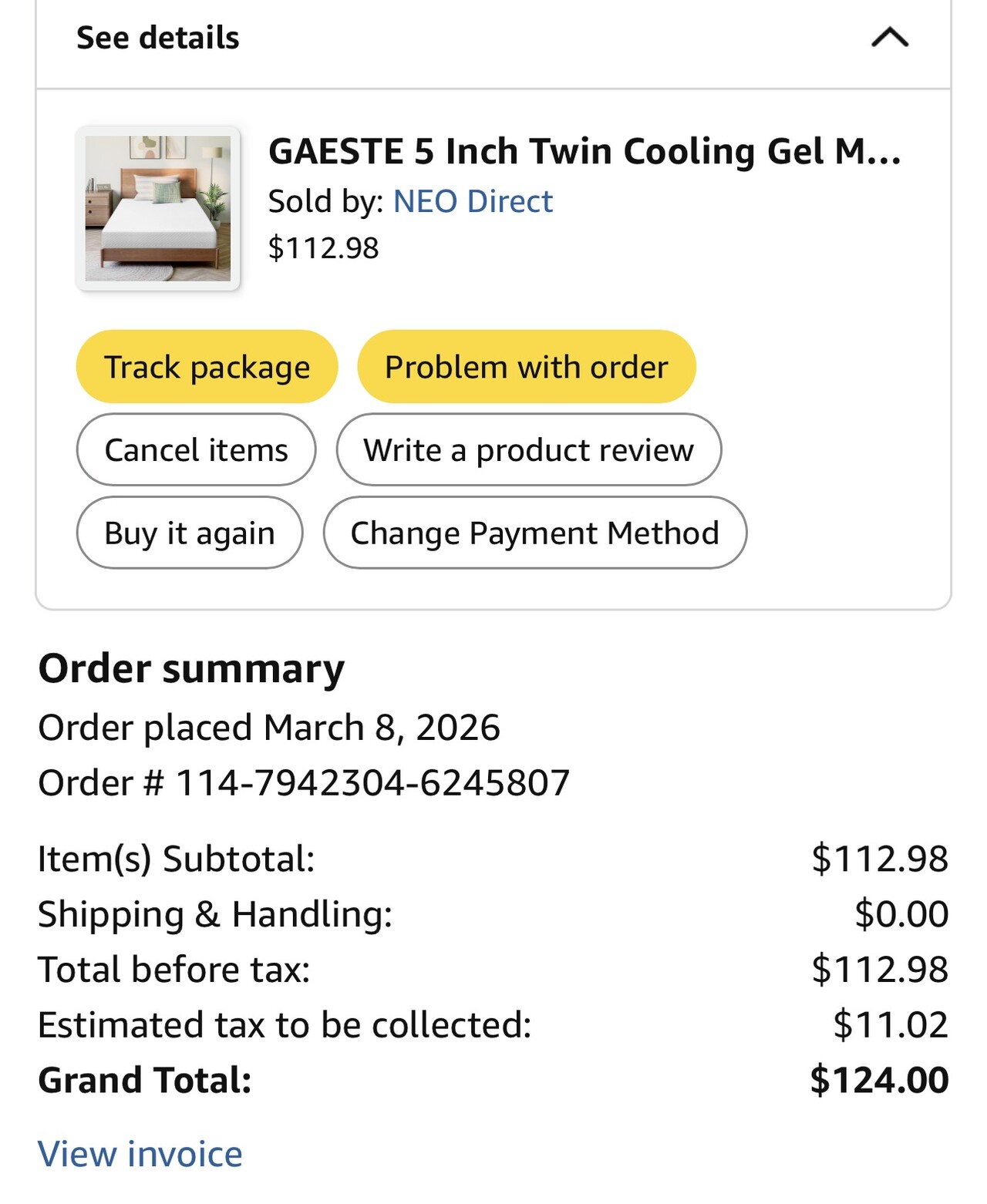This screenshot has width=987, height=1204.
Task: Click the $11.02 estimated tax amount
Action: coord(891,1025)
